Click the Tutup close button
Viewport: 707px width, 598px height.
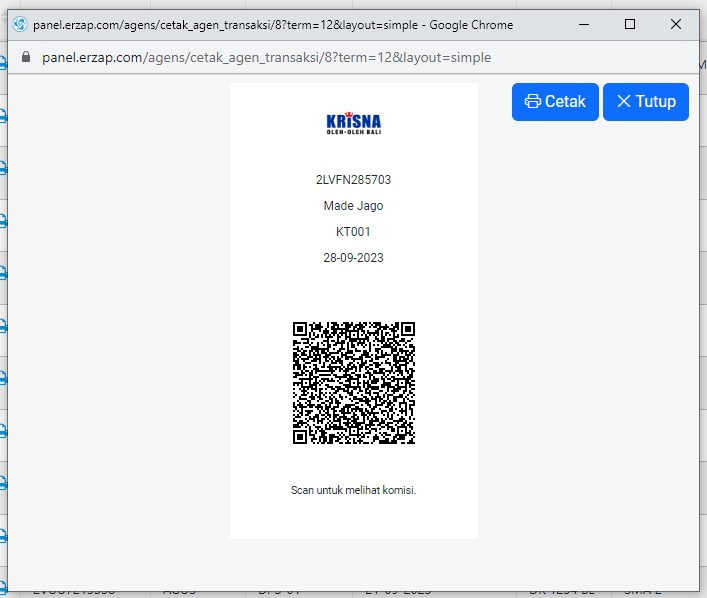pos(646,102)
